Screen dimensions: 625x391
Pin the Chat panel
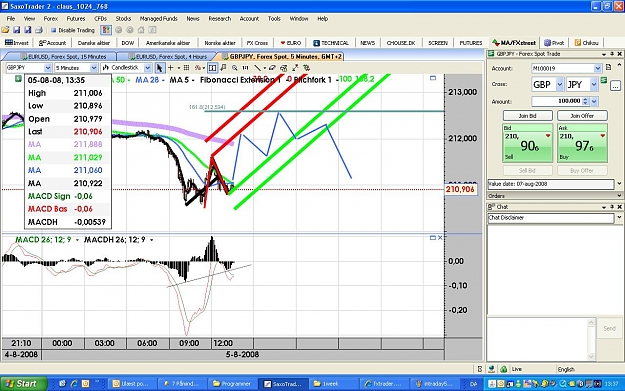pos(612,207)
